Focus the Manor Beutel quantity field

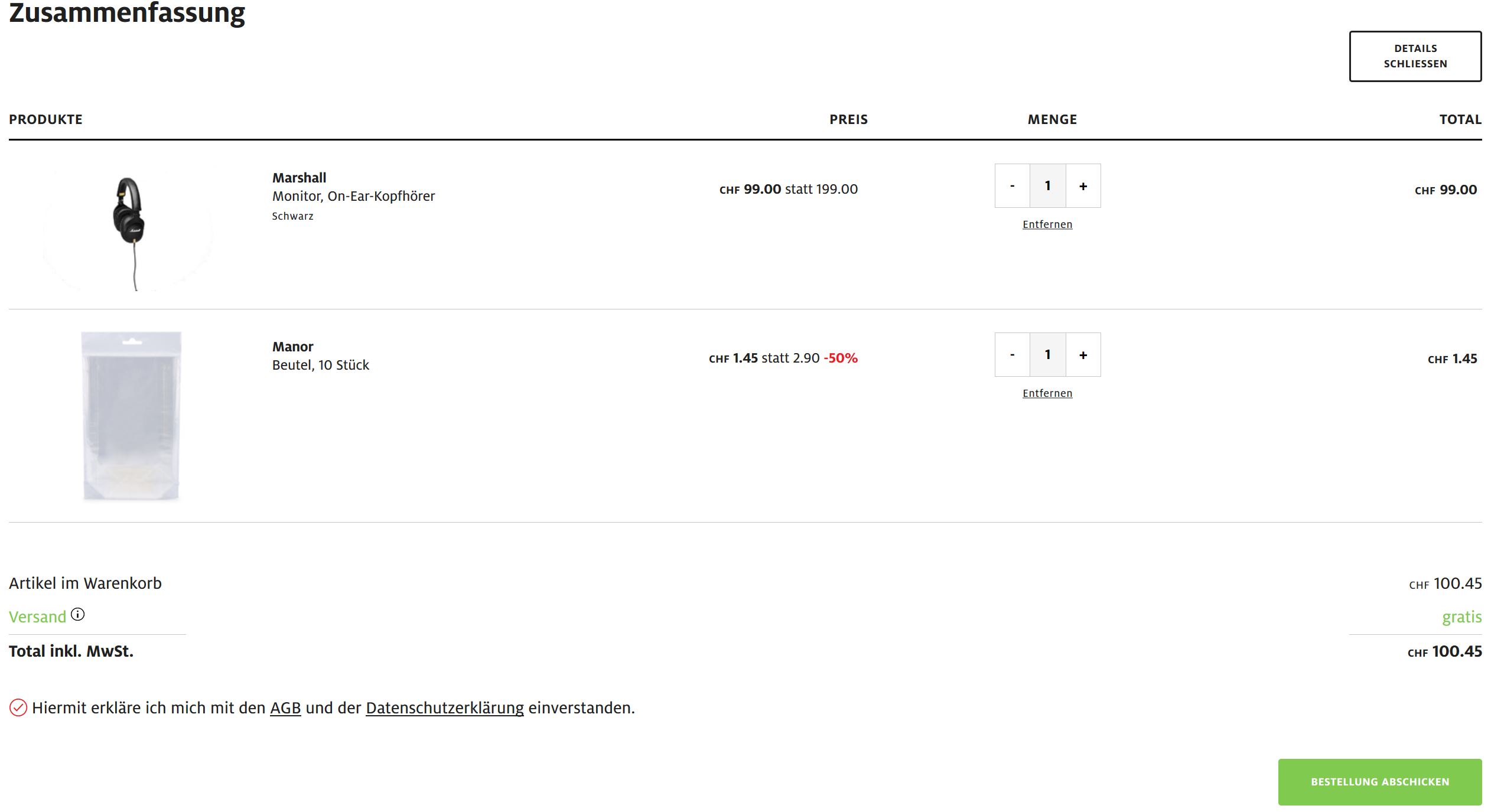pyautogui.click(x=1047, y=355)
